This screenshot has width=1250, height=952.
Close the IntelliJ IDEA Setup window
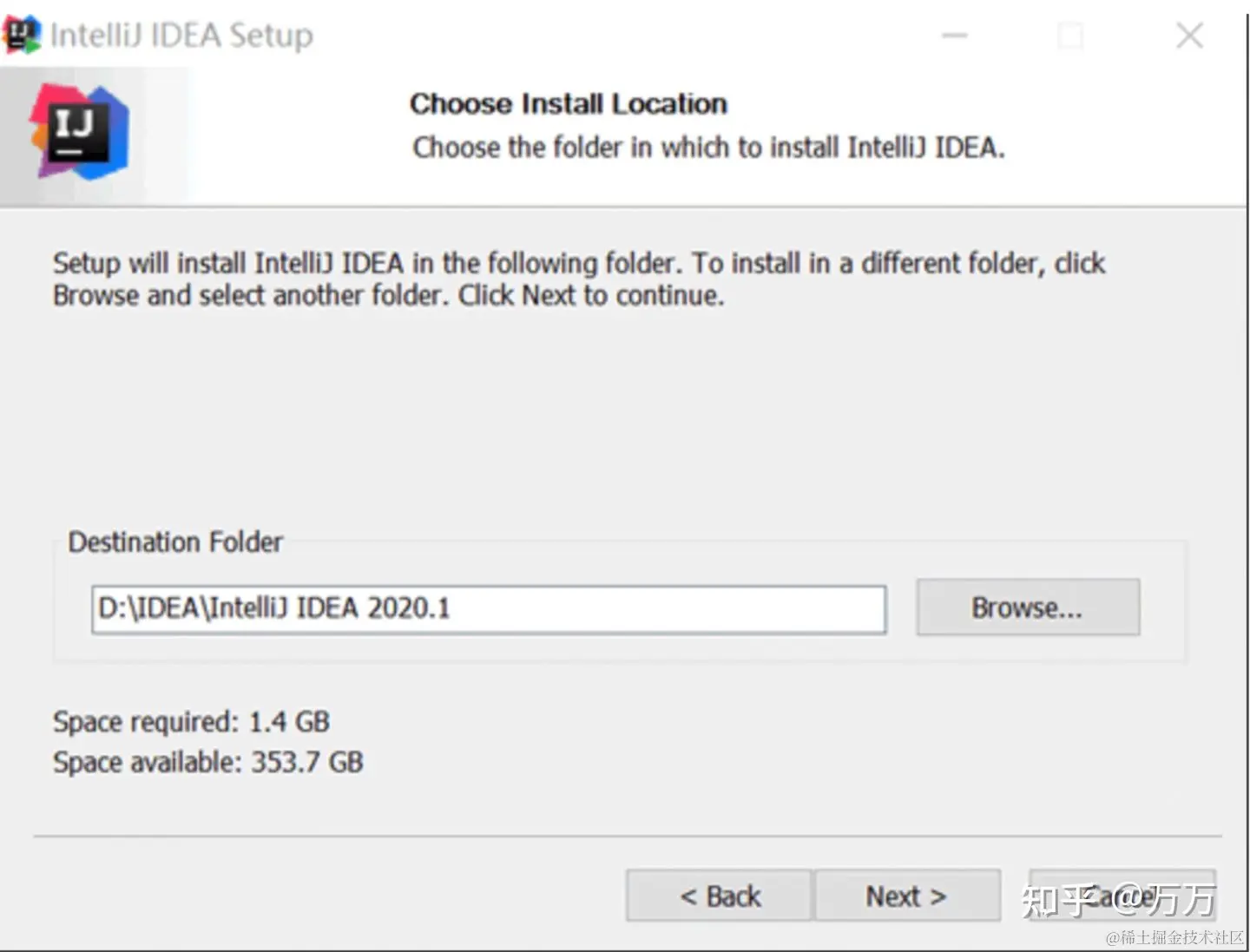point(1189,36)
